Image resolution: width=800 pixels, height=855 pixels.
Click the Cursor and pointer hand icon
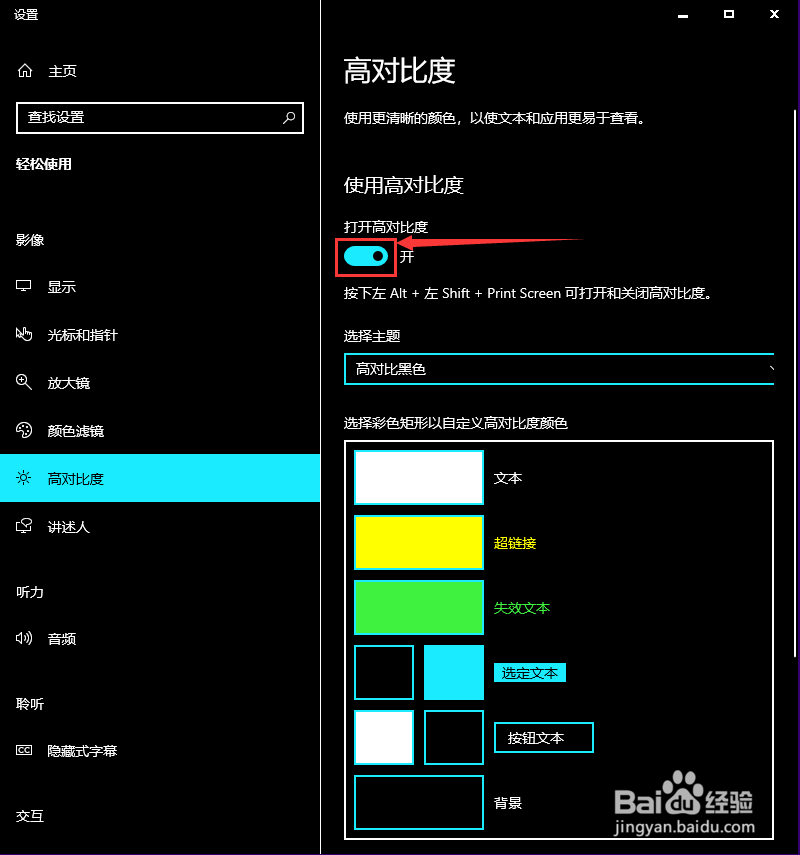[23, 334]
